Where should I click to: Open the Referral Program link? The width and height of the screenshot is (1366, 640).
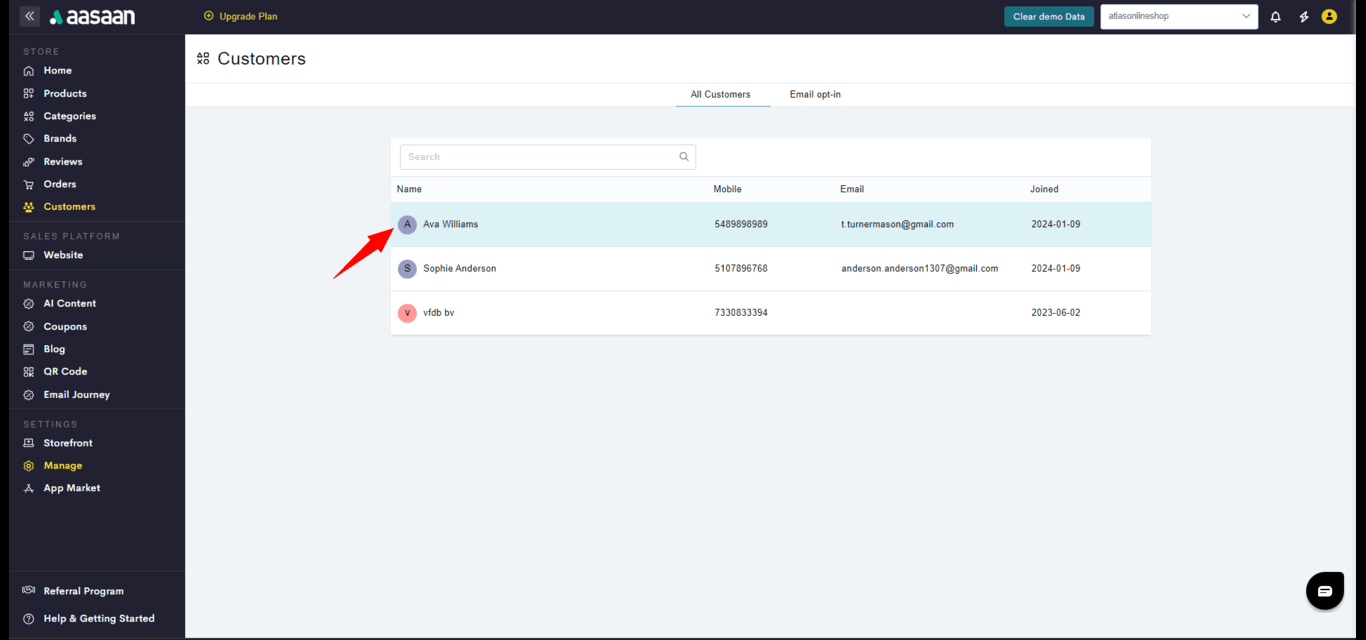[x=83, y=591]
